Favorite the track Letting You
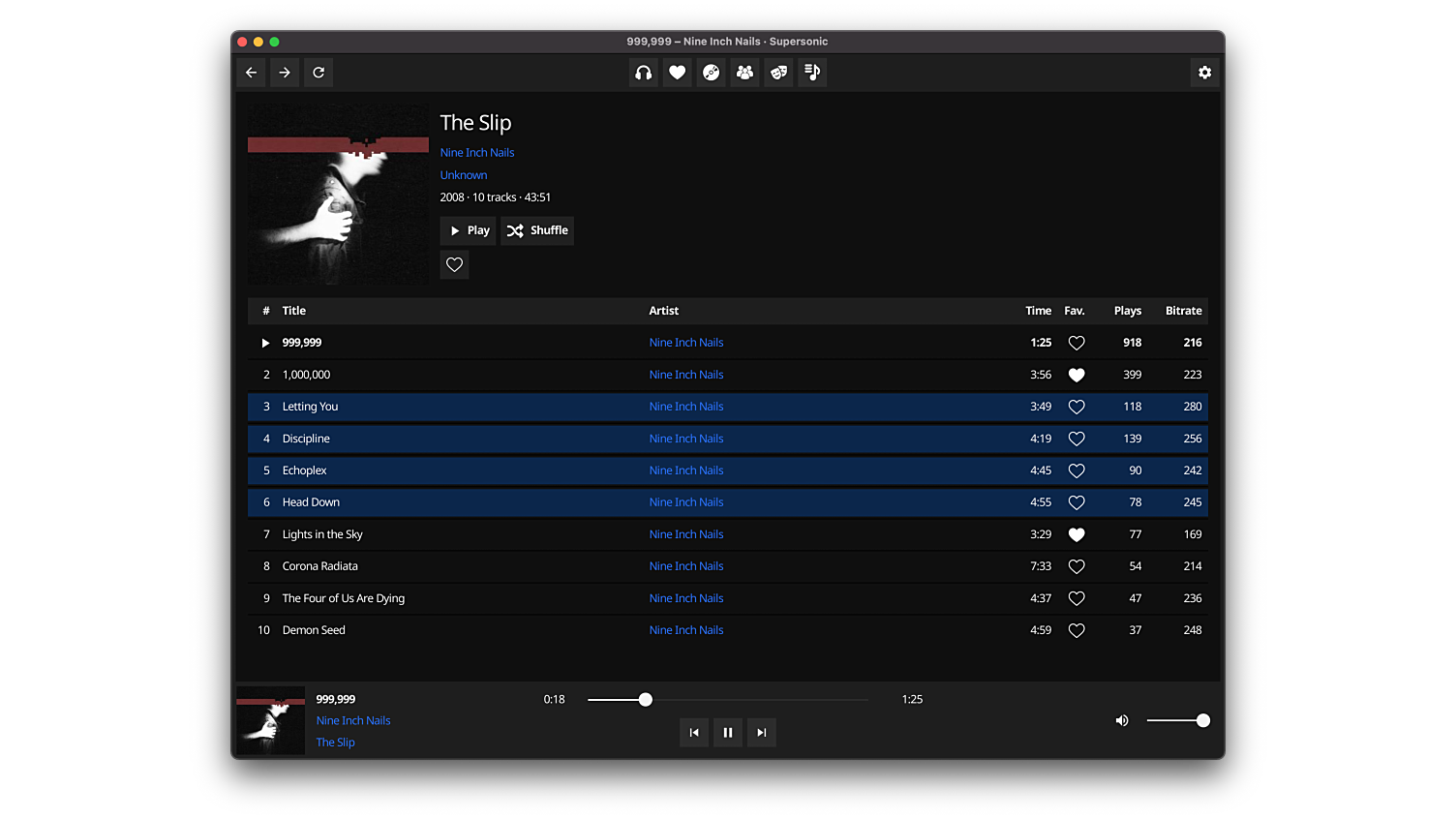Viewport: 1456px width, 819px height. (x=1076, y=407)
